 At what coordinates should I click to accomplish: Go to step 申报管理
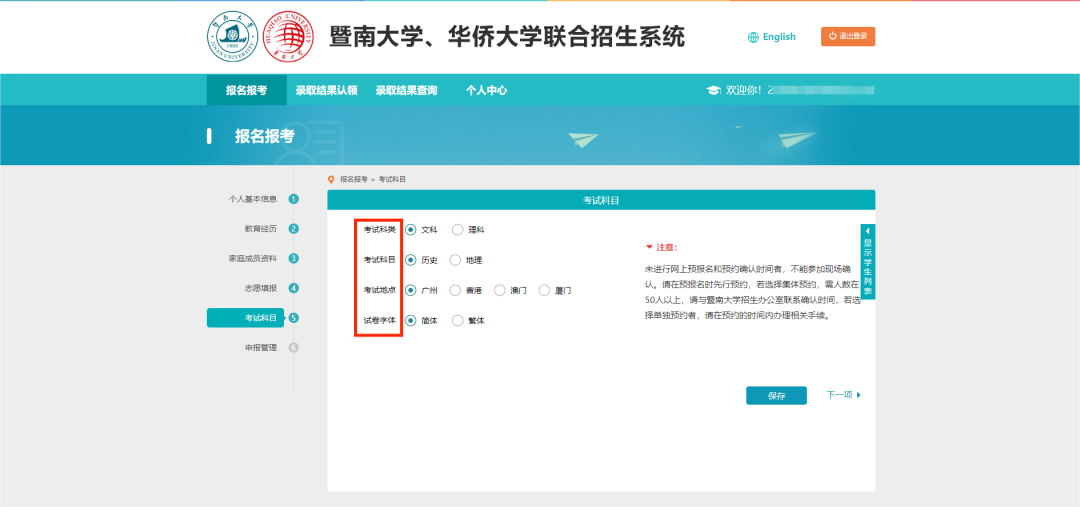260,348
